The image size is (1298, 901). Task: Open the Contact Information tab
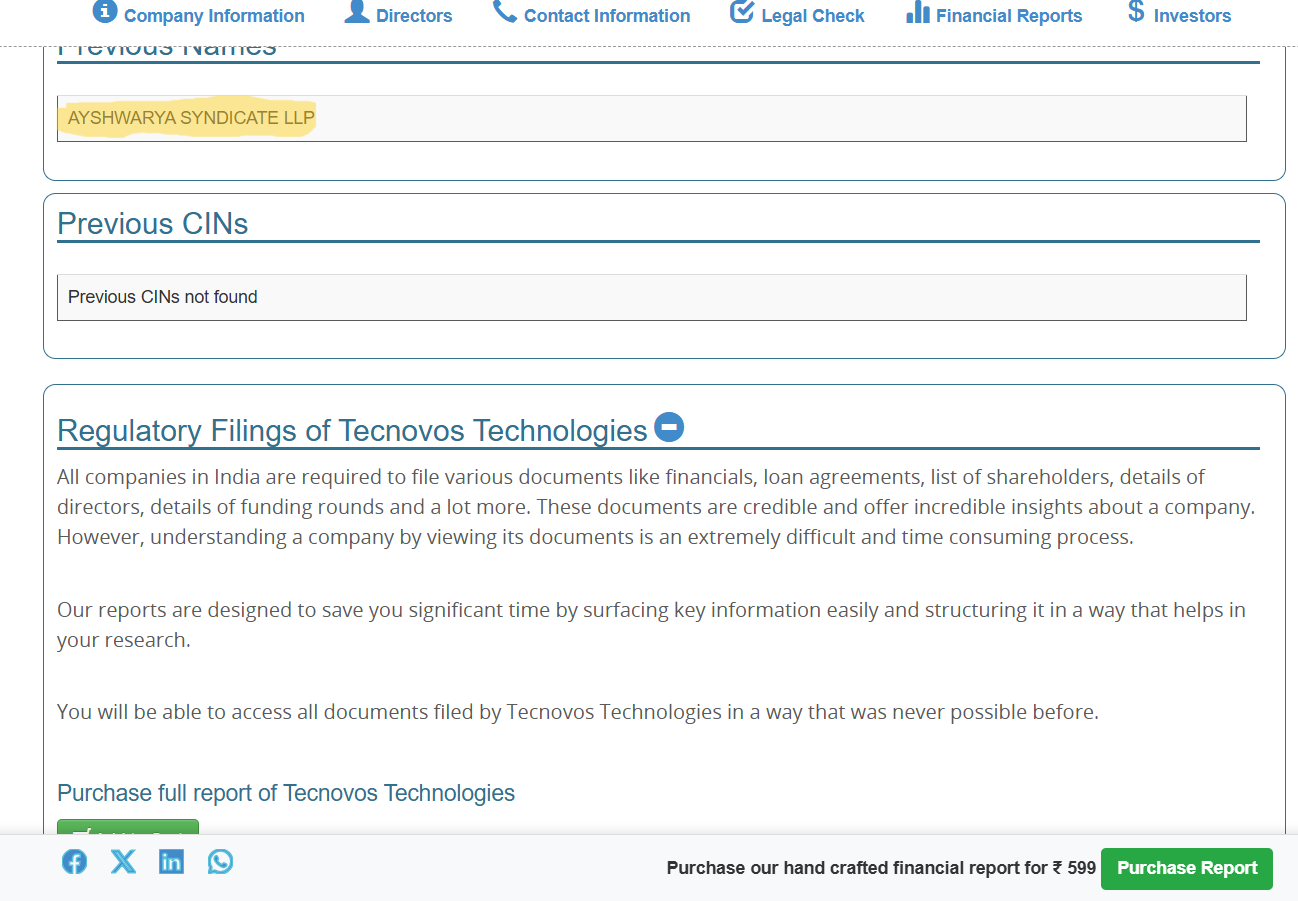click(591, 15)
